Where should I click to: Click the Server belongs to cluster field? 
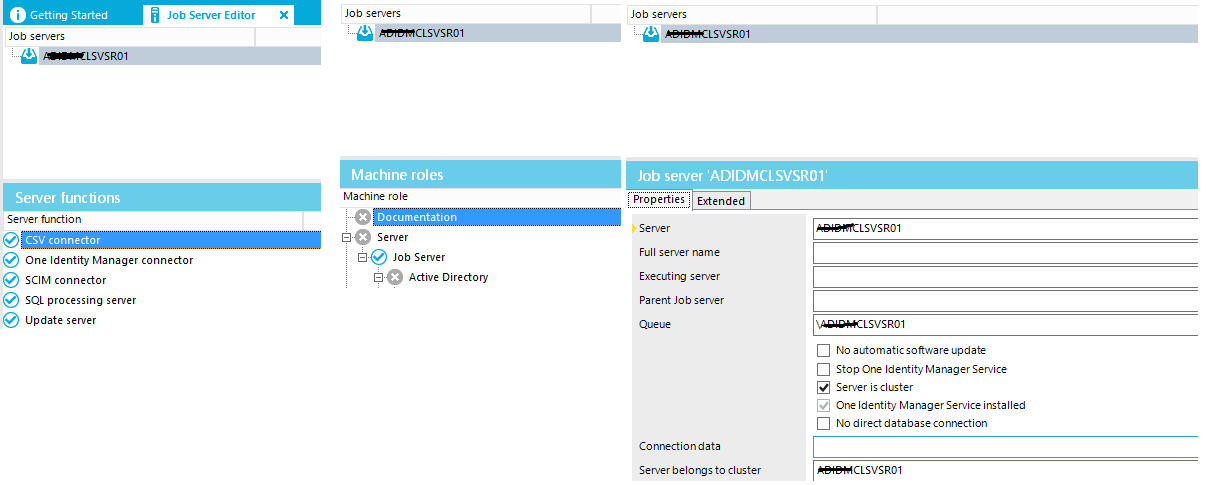click(x=1005, y=470)
